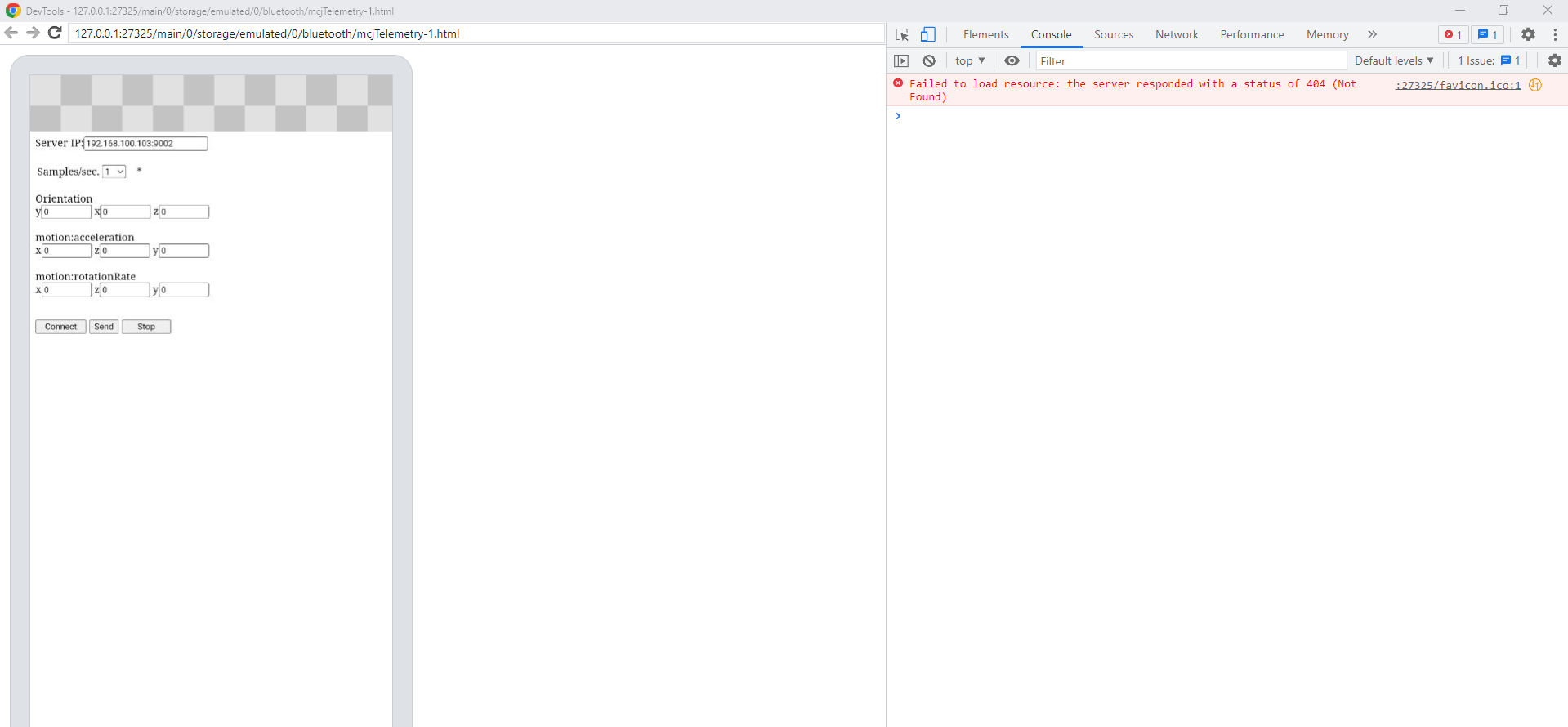Click the motion:rotationRate z field
This screenshot has height=727, width=1568.
[x=125, y=290]
